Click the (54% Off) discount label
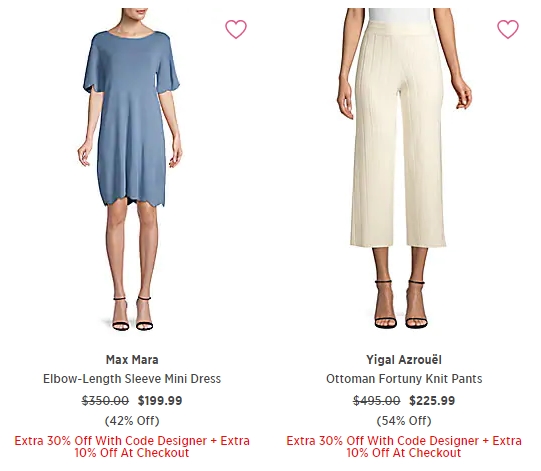The height and width of the screenshot is (471, 541). tap(404, 421)
